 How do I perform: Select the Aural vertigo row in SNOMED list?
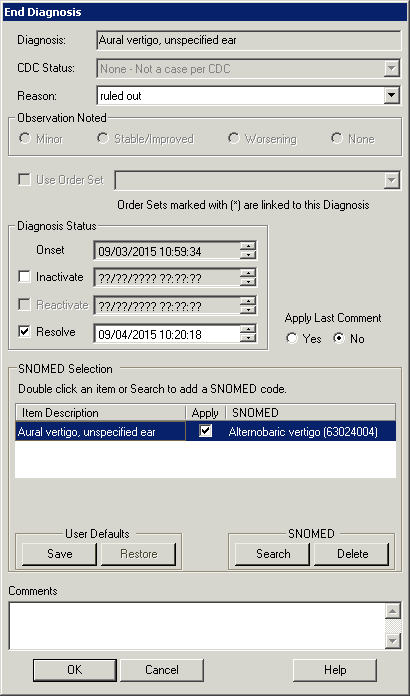[205, 431]
